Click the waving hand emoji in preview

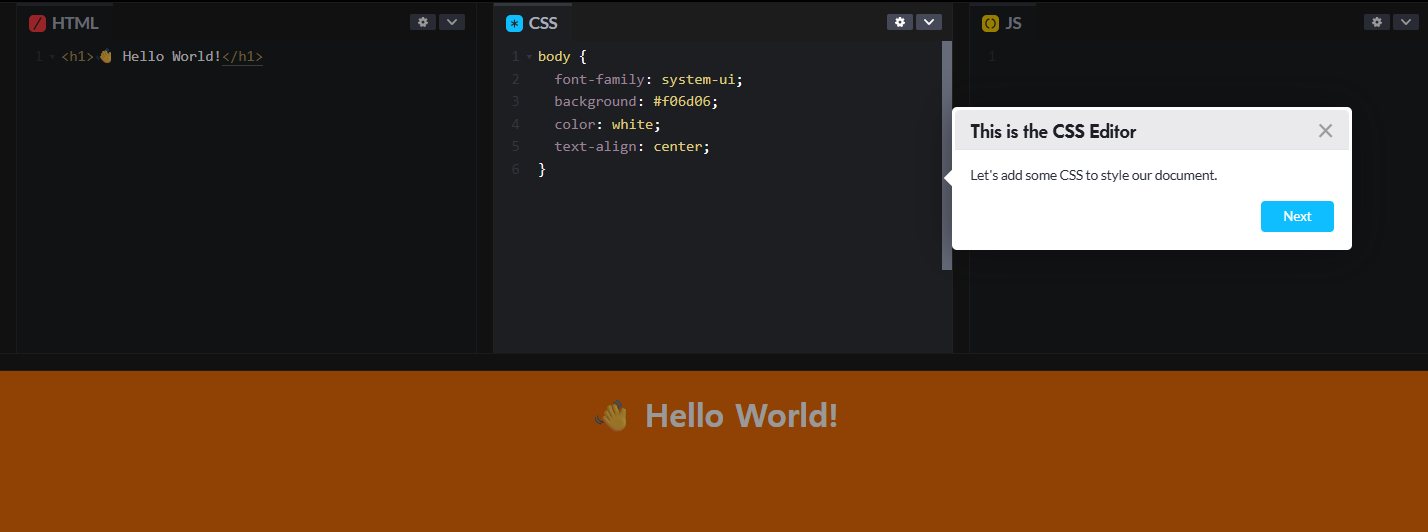coord(611,415)
